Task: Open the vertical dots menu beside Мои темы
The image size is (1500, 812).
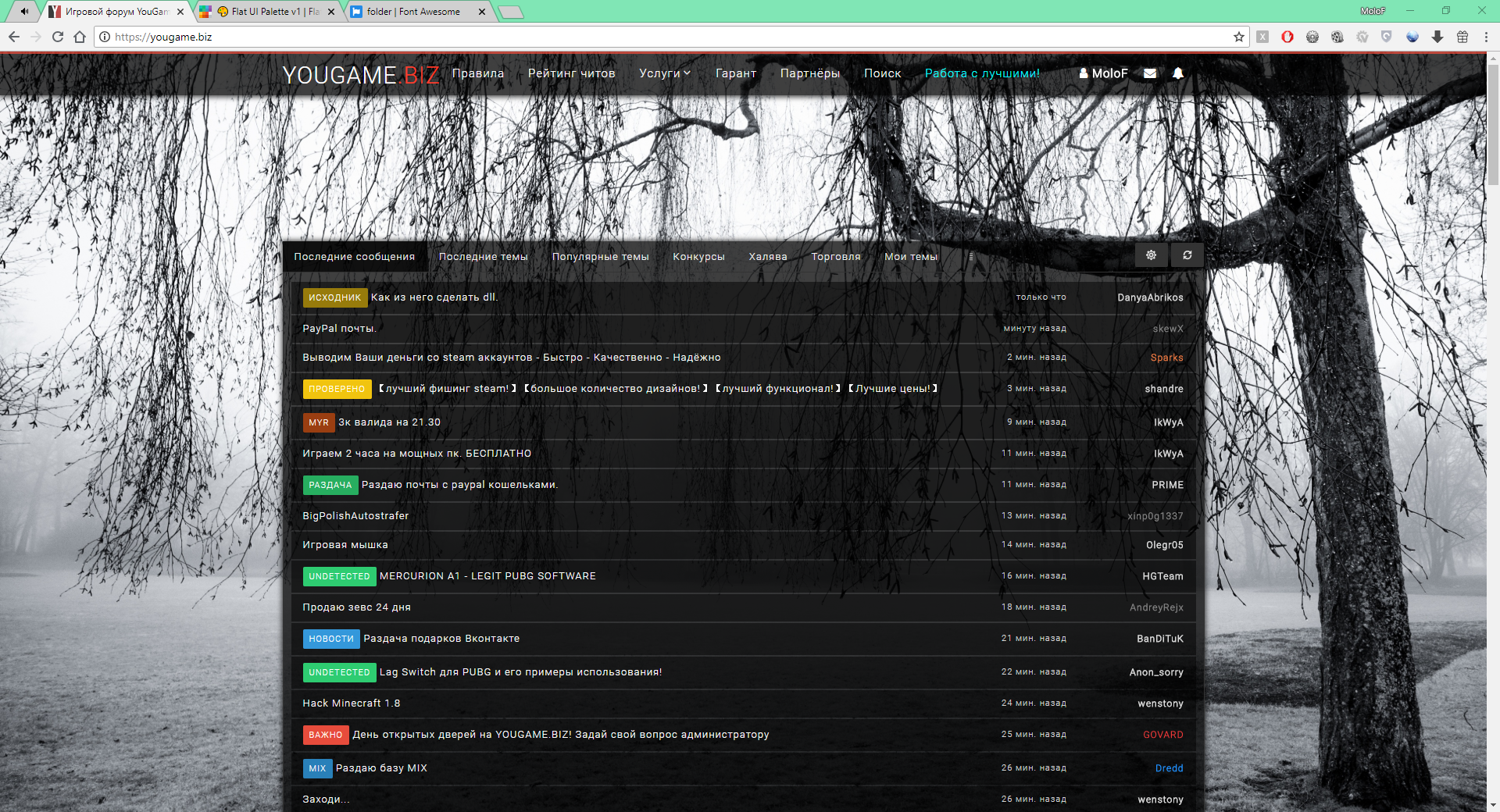Action: click(x=971, y=257)
